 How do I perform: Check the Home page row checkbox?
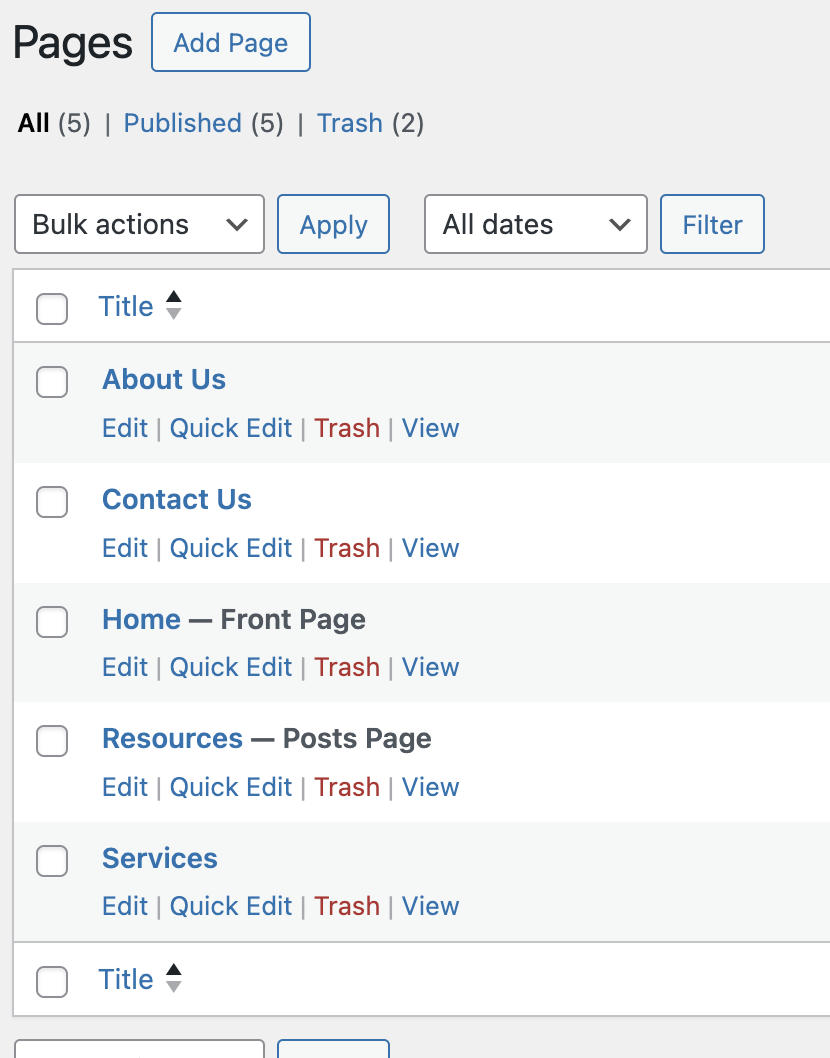[x=52, y=622]
